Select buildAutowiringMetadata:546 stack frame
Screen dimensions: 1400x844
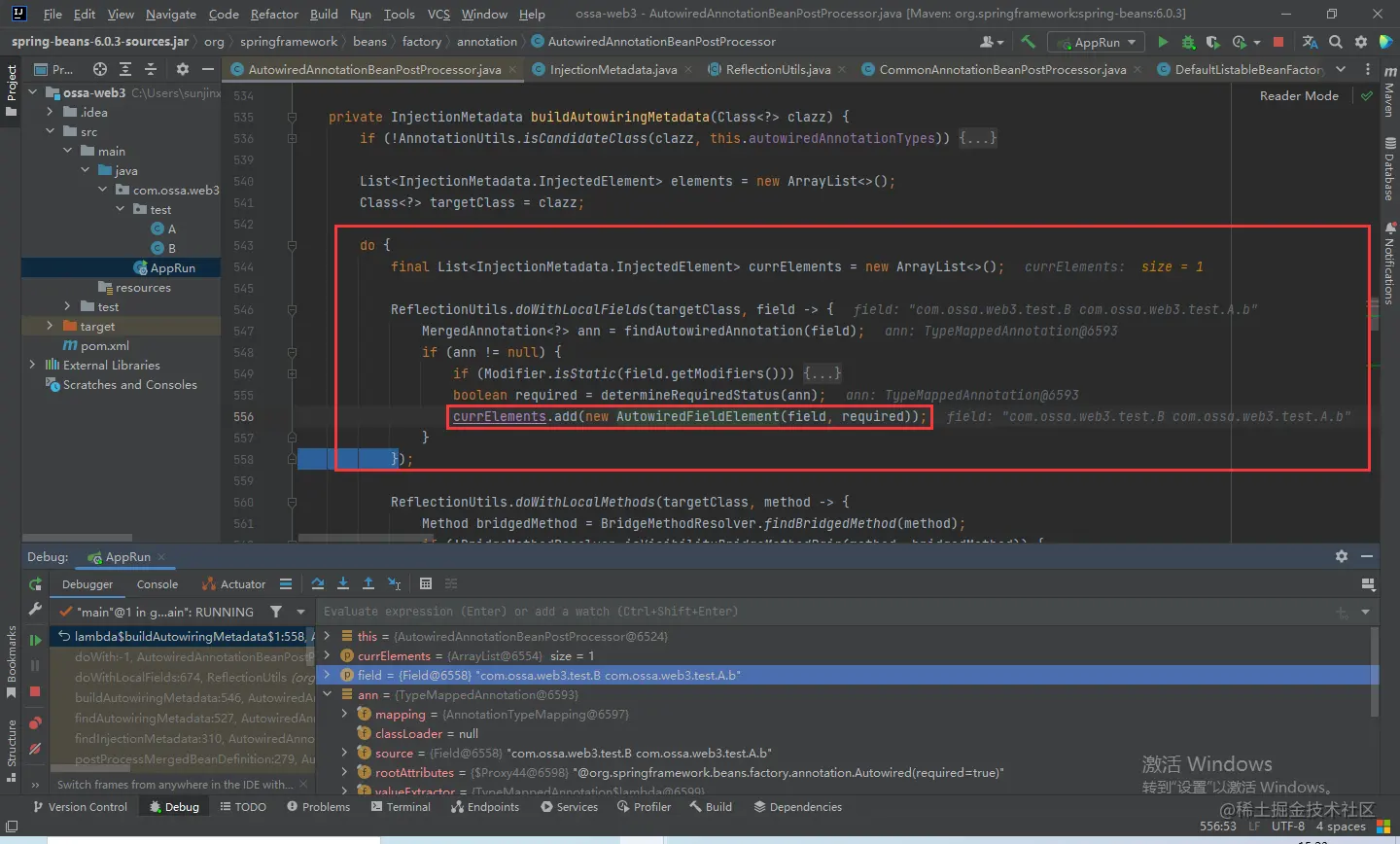coord(194,697)
